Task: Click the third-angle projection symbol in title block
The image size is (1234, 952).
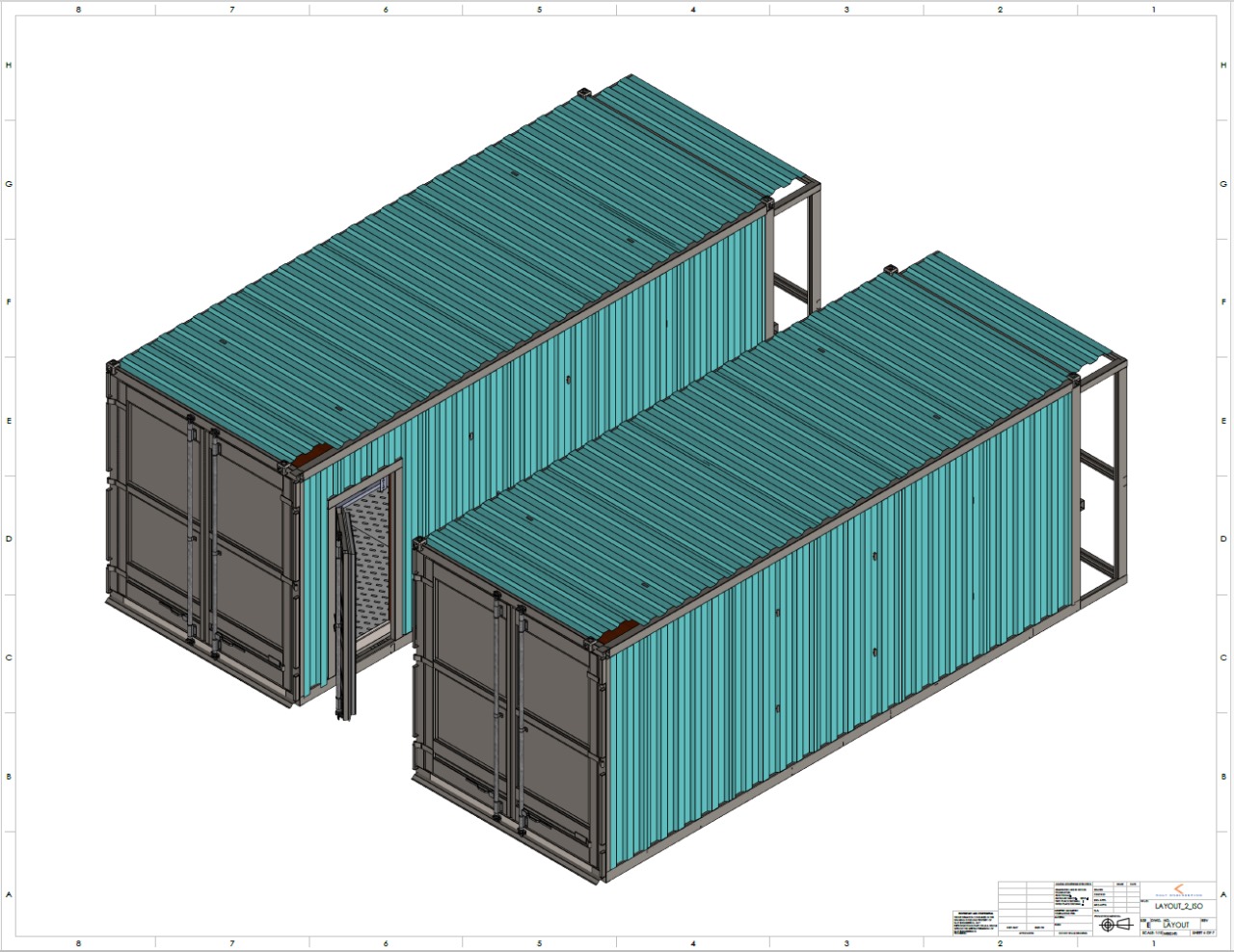Action: point(1114,924)
